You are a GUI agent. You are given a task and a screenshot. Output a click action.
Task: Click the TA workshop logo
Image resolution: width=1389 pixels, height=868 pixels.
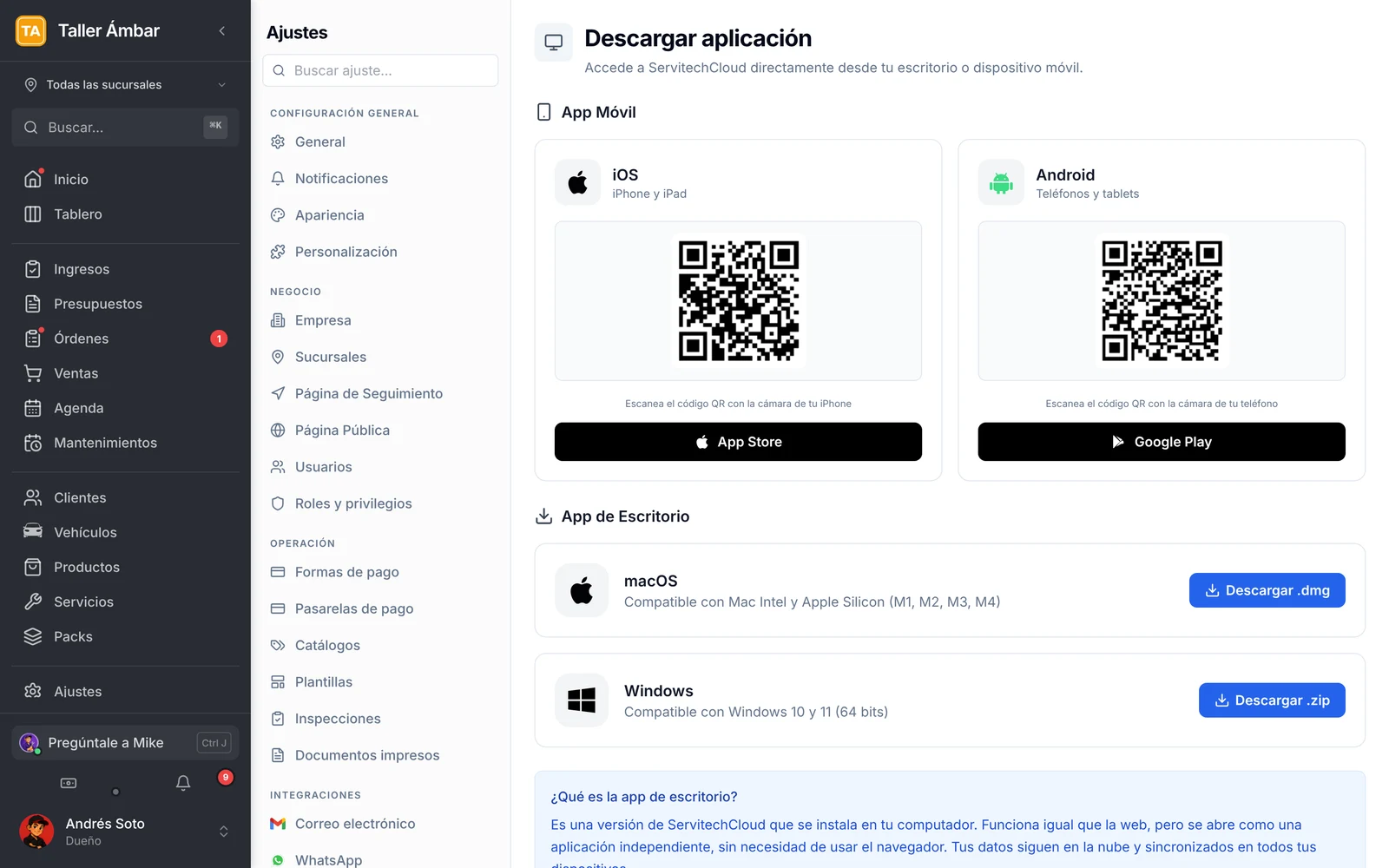pos(31,31)
